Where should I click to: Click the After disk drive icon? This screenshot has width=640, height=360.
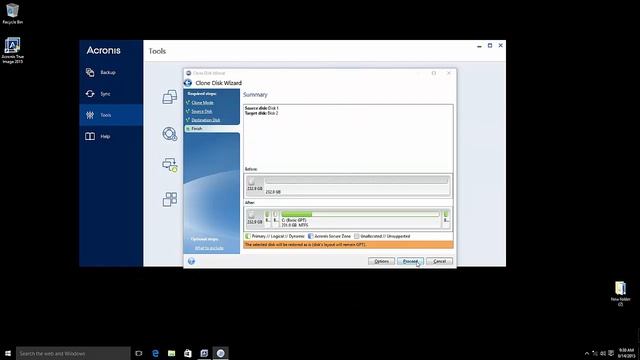point(252,215)
